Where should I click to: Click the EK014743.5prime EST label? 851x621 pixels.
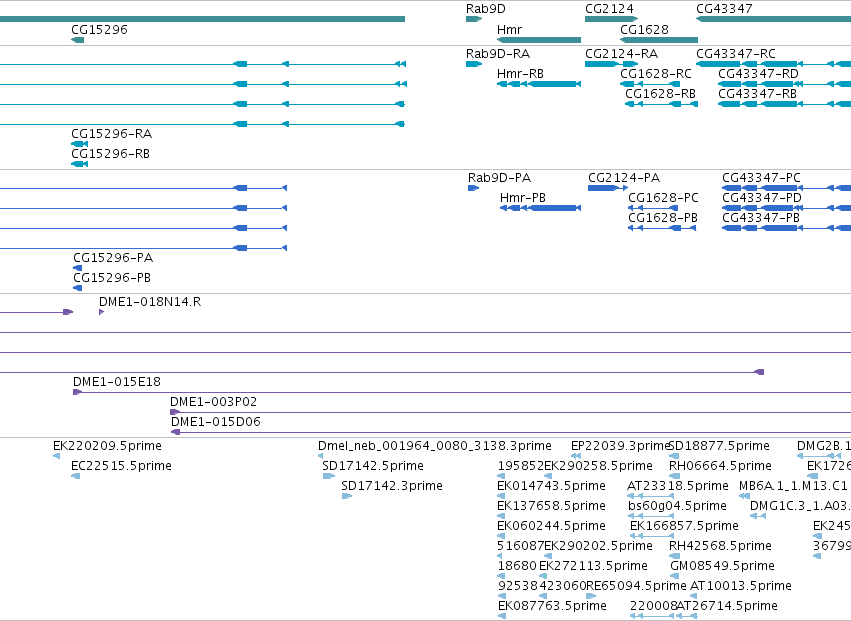(x=551, y=486)
